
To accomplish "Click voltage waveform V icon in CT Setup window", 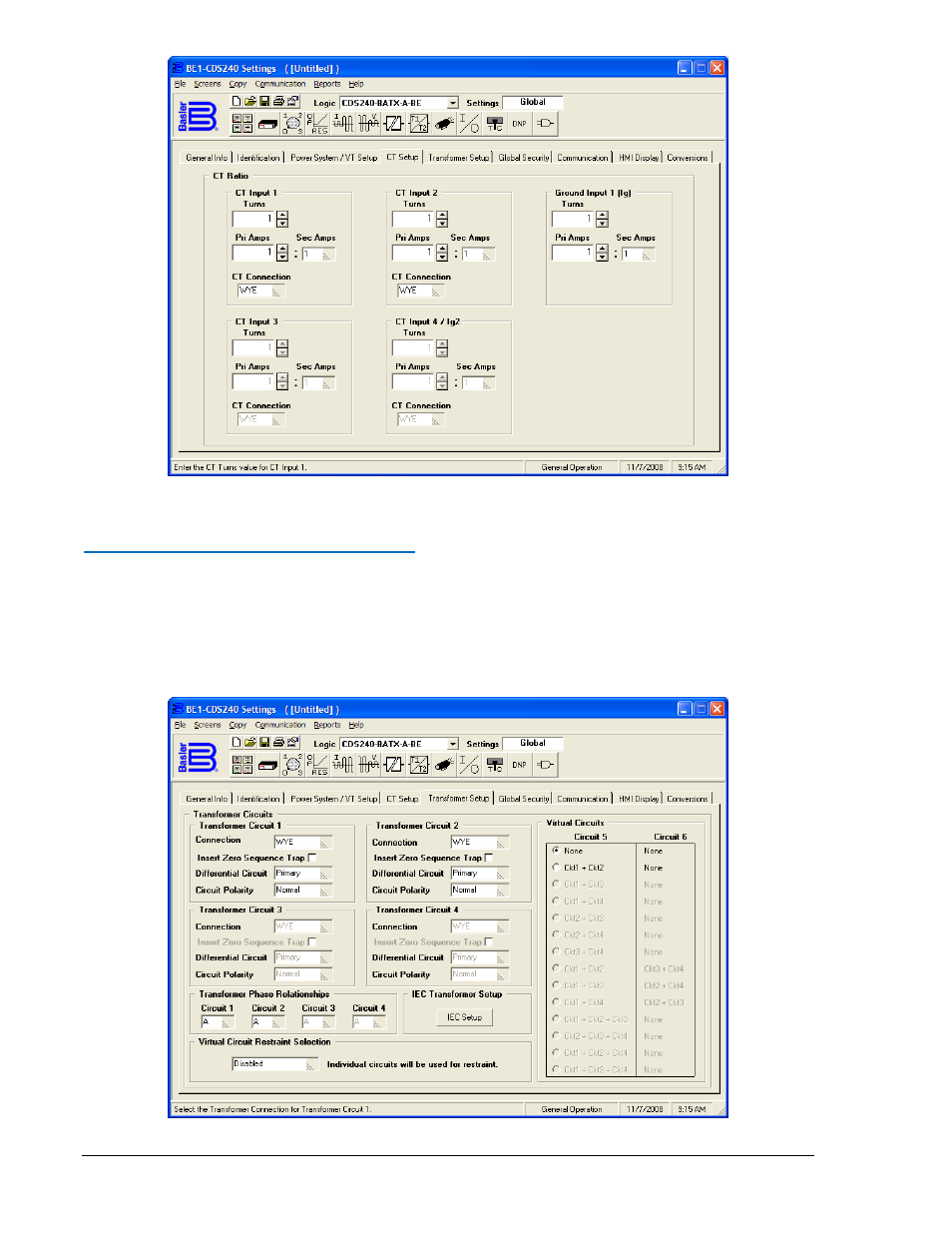I will click(x=368, y=124).
